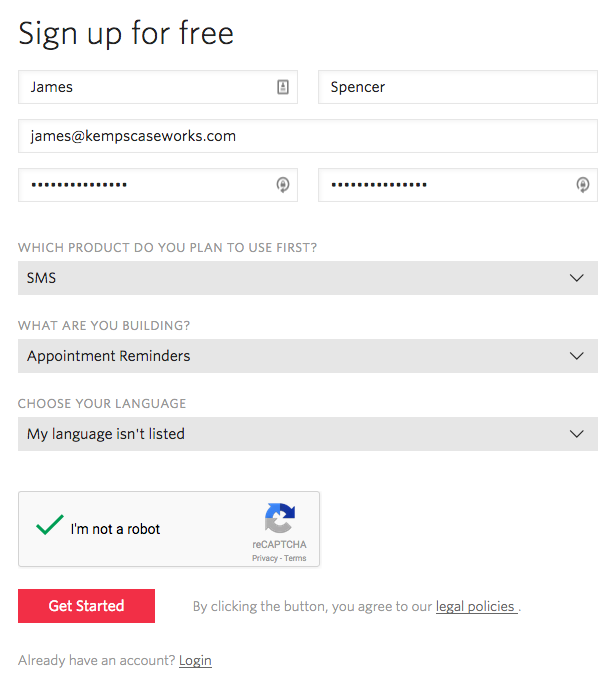Click inside the confirm password field

[x=445, y=185]
